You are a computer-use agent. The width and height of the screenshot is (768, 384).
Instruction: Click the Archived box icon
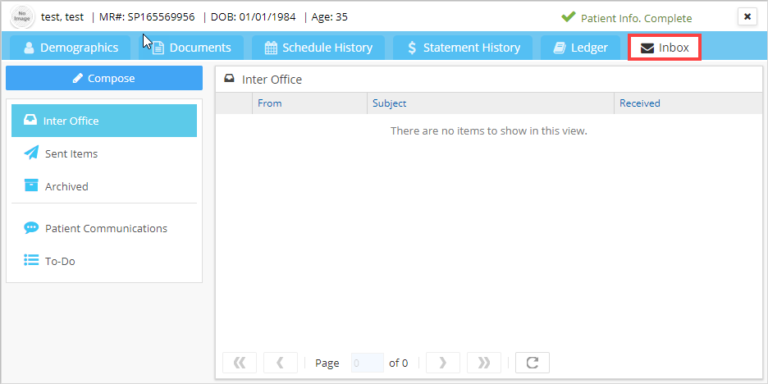pos(31,186)
